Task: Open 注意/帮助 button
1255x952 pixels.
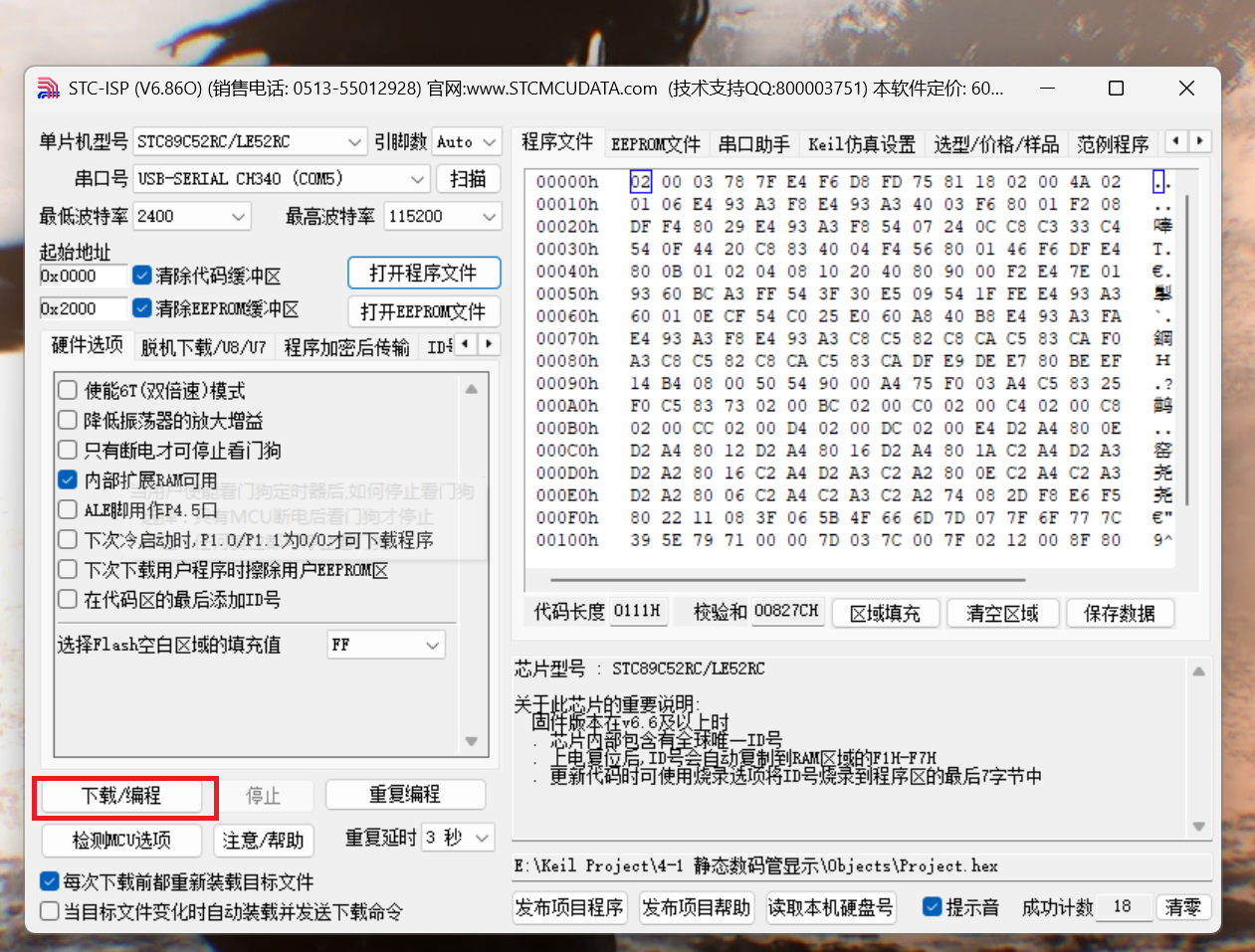Action: click(264, 841)
